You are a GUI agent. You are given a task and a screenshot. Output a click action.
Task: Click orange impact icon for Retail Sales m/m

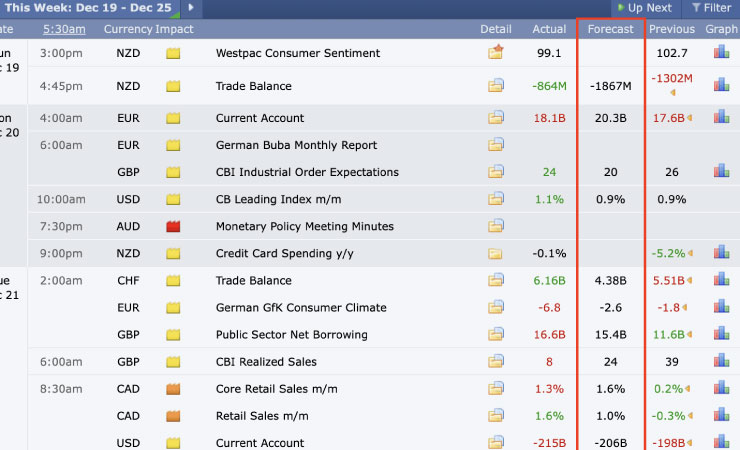[x=173, y=416]
